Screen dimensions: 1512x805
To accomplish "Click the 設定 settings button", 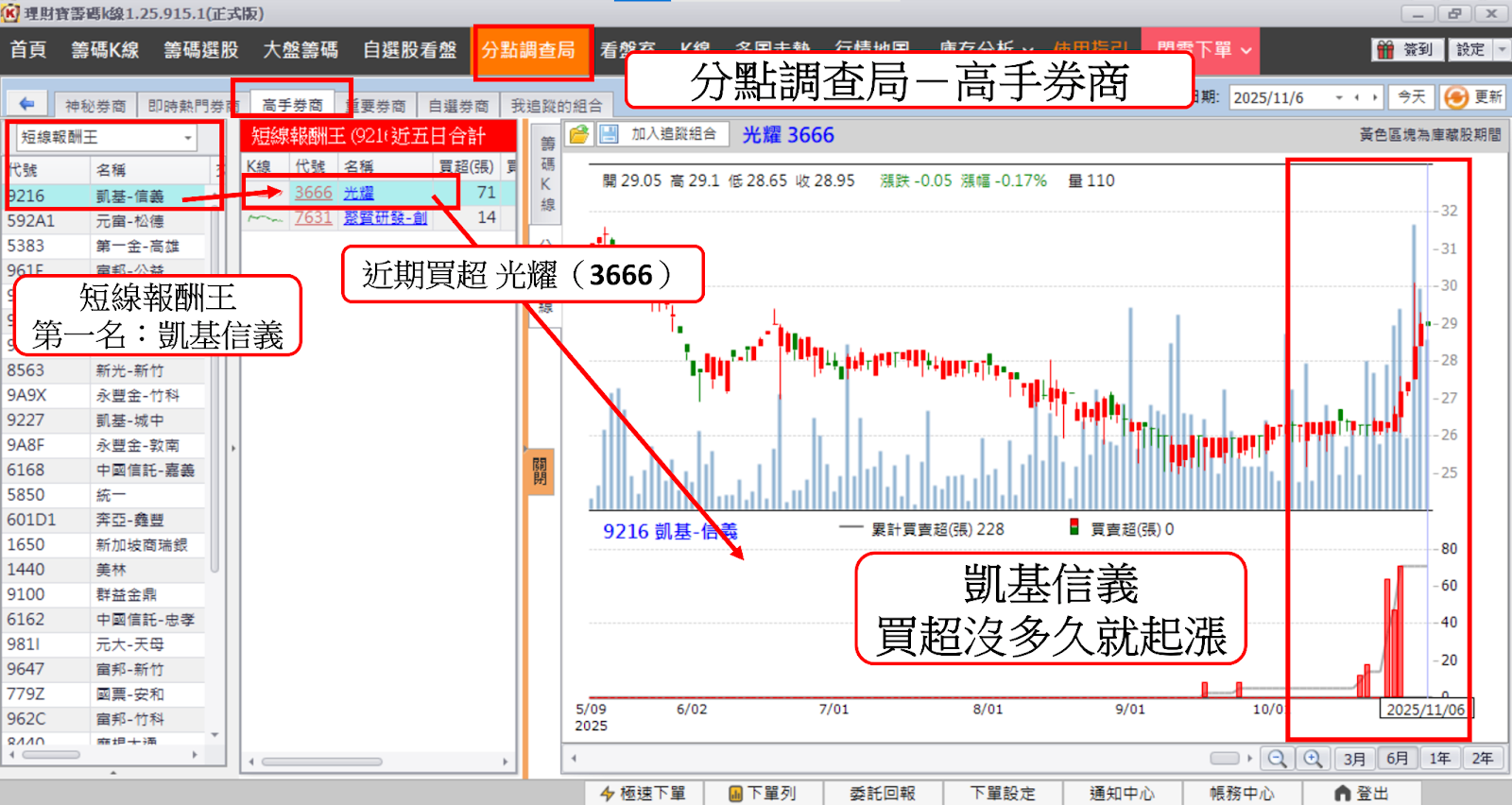I will click(1470, 49).
